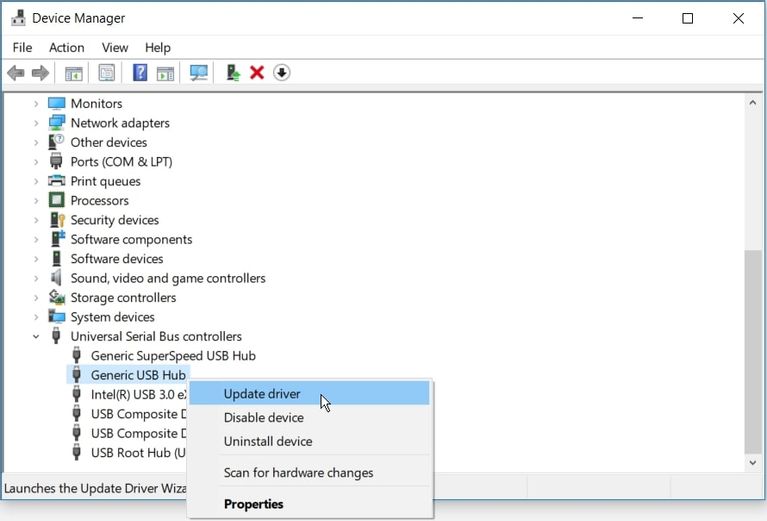Click the vertical scrollbar thumb
Image resolution: width=767 pixels, height=521 pixels.
point(752,351)
